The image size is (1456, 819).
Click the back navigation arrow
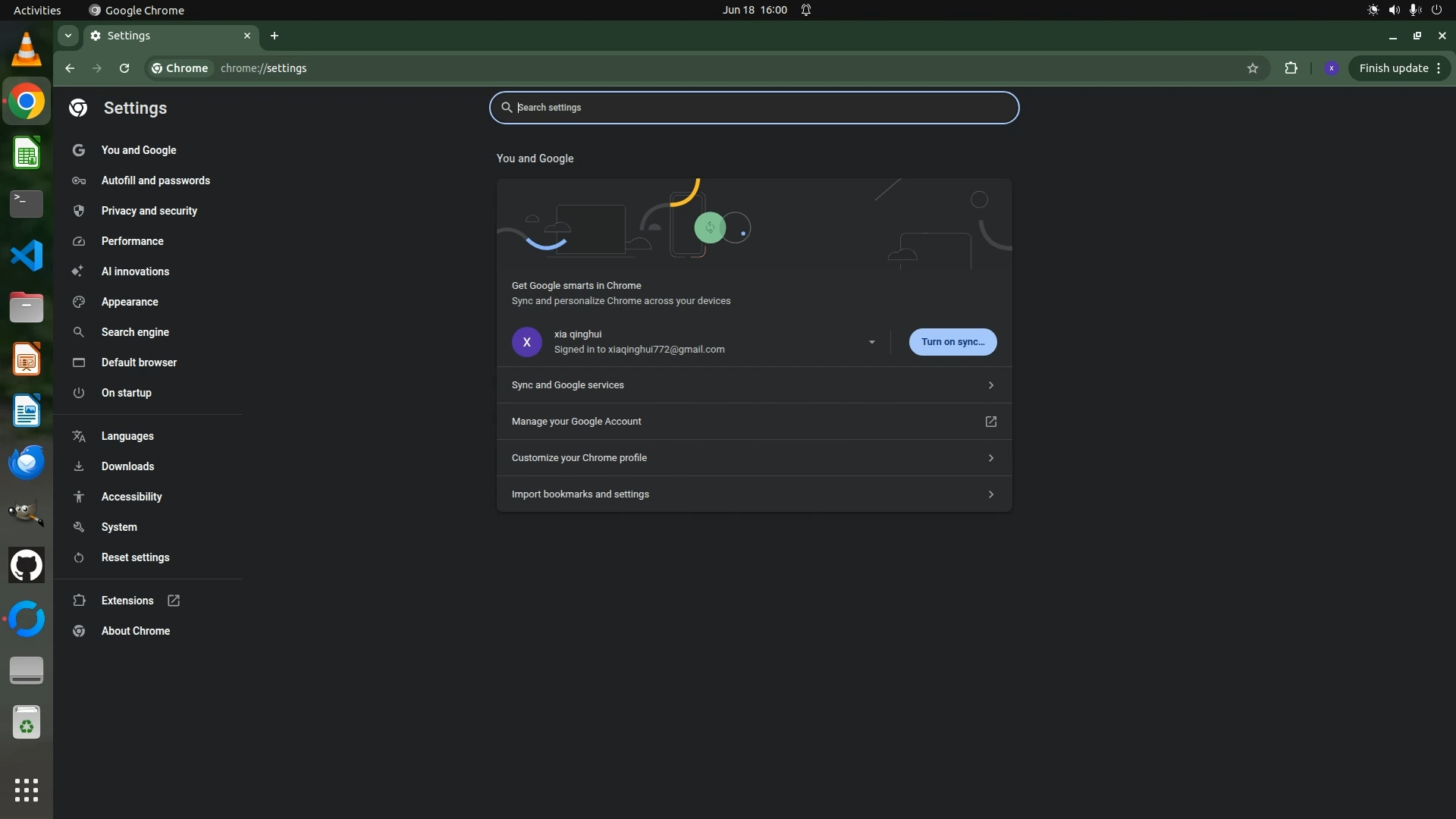point(70,68)
